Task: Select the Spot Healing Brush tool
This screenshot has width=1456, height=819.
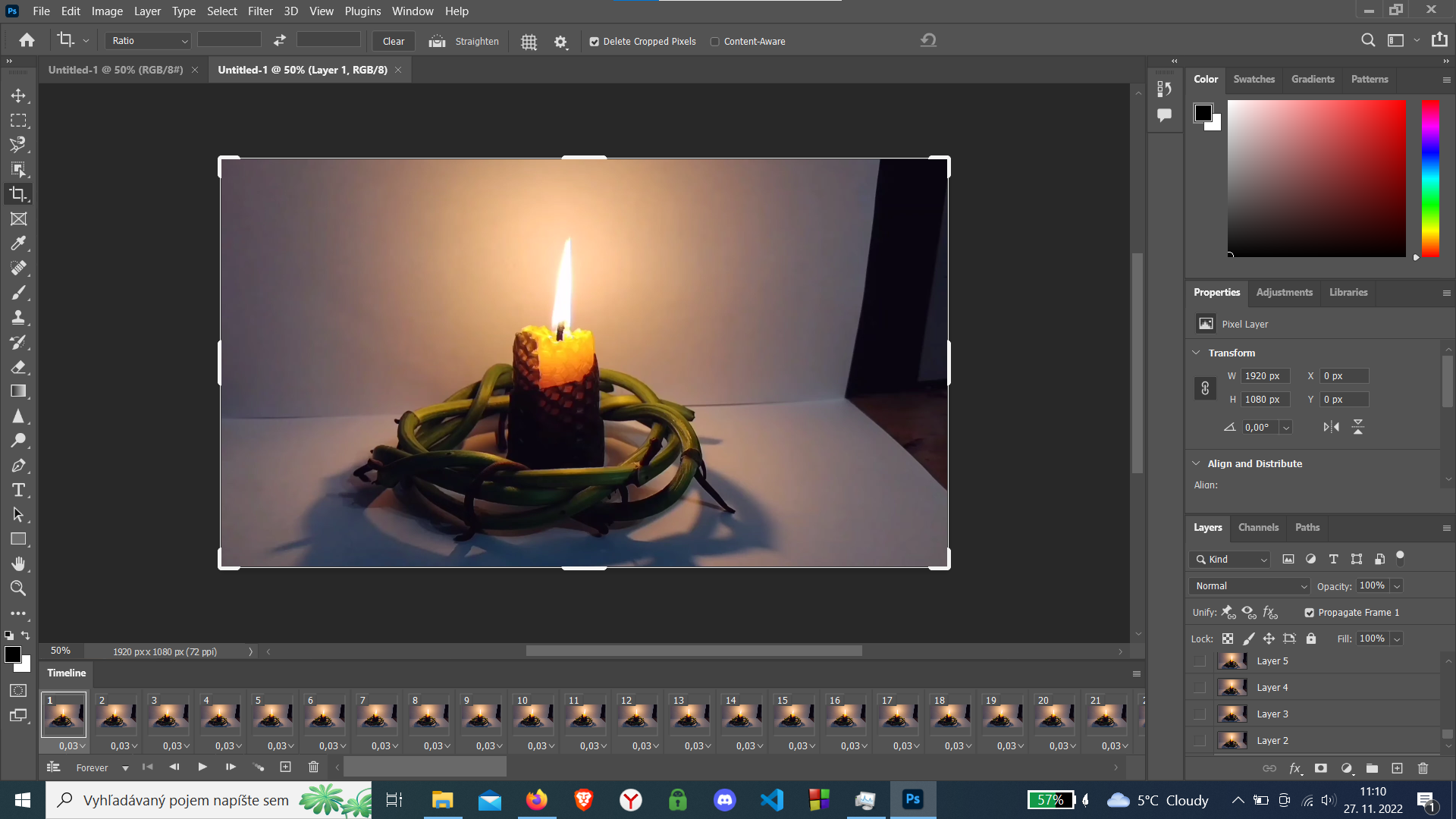Action: 18,268
